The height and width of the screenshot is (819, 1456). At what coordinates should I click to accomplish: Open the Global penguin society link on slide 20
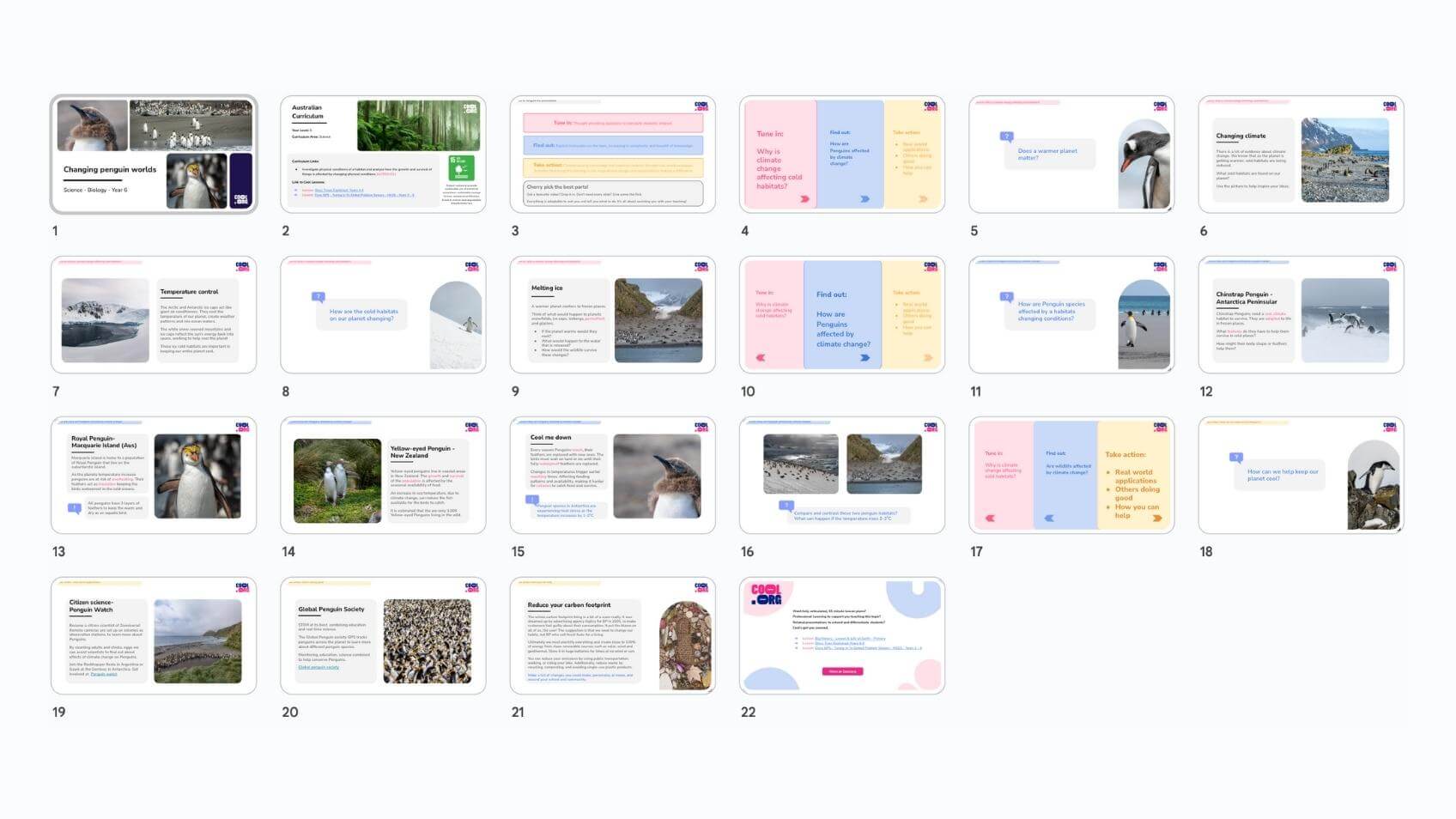(x=318, y=667)
